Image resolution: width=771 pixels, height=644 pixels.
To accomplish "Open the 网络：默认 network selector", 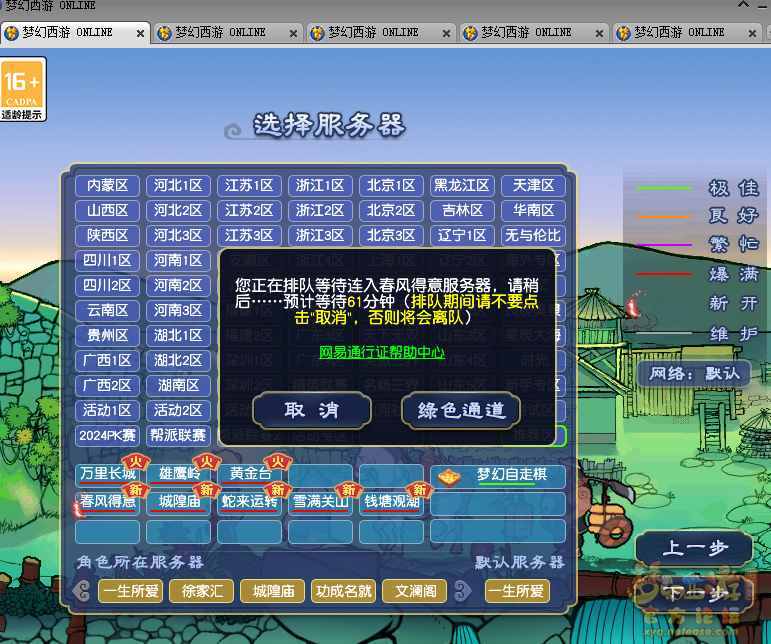I will (x=694, y=374).
